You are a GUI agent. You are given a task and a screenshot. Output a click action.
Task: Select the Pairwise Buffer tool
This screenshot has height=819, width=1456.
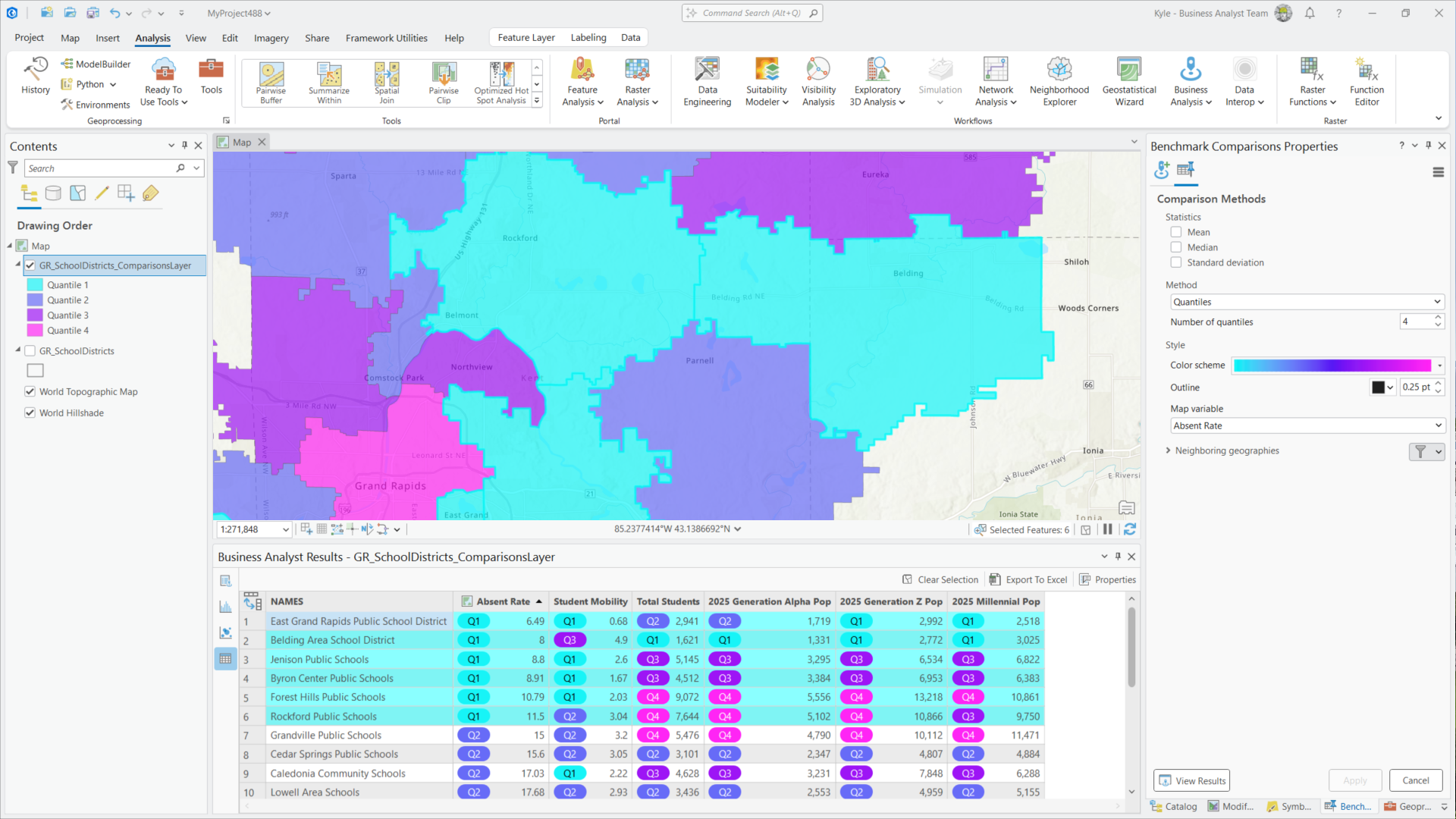click(271, 82)
